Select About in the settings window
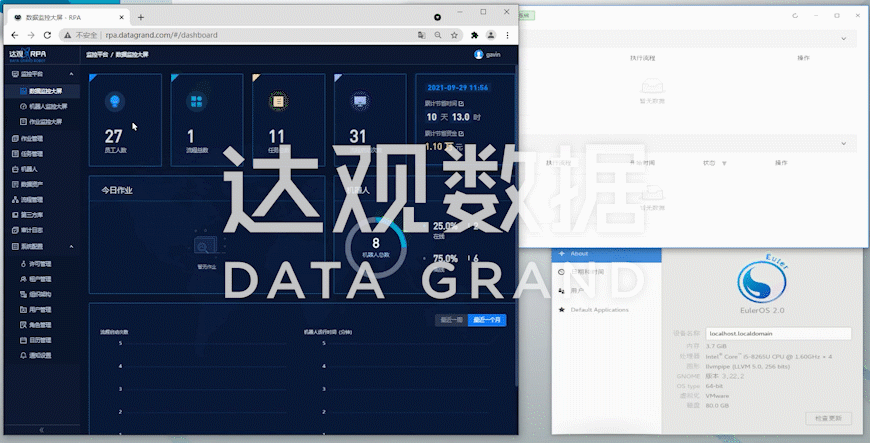870x443 pixels. coord(606,254)
